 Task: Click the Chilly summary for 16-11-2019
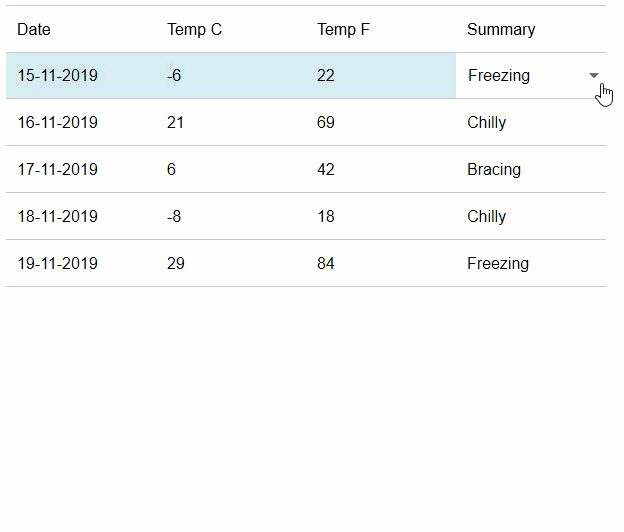pos(486,123)
